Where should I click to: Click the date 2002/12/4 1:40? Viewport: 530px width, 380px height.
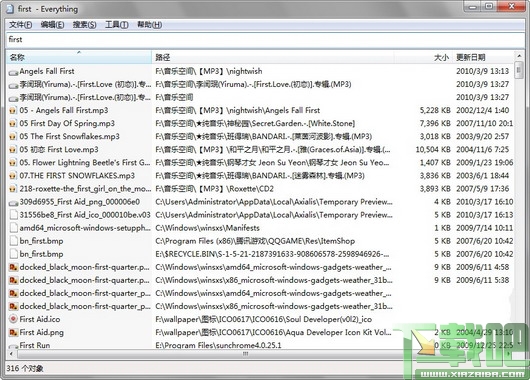point(482,111)
